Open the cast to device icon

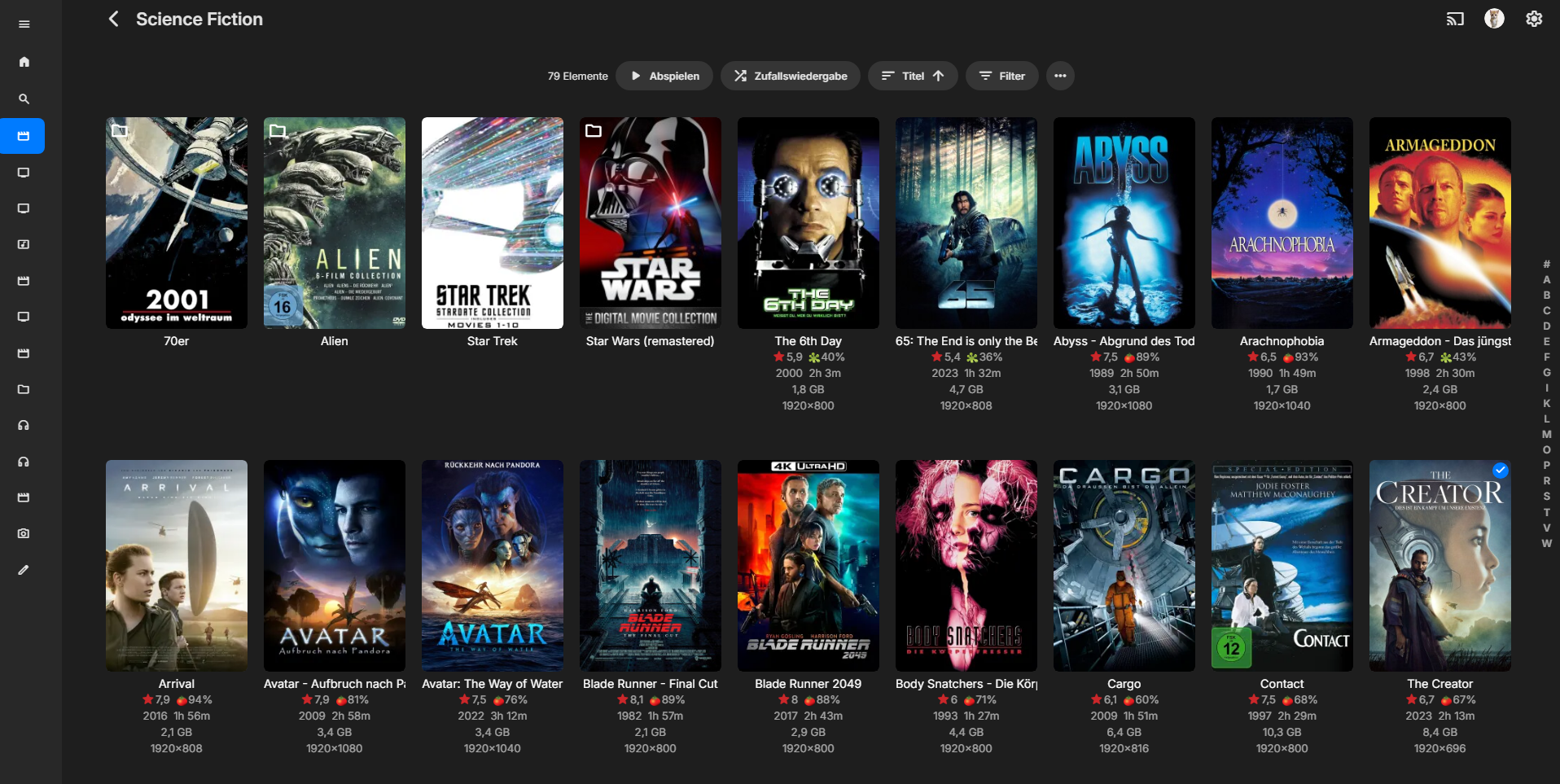1454,19
